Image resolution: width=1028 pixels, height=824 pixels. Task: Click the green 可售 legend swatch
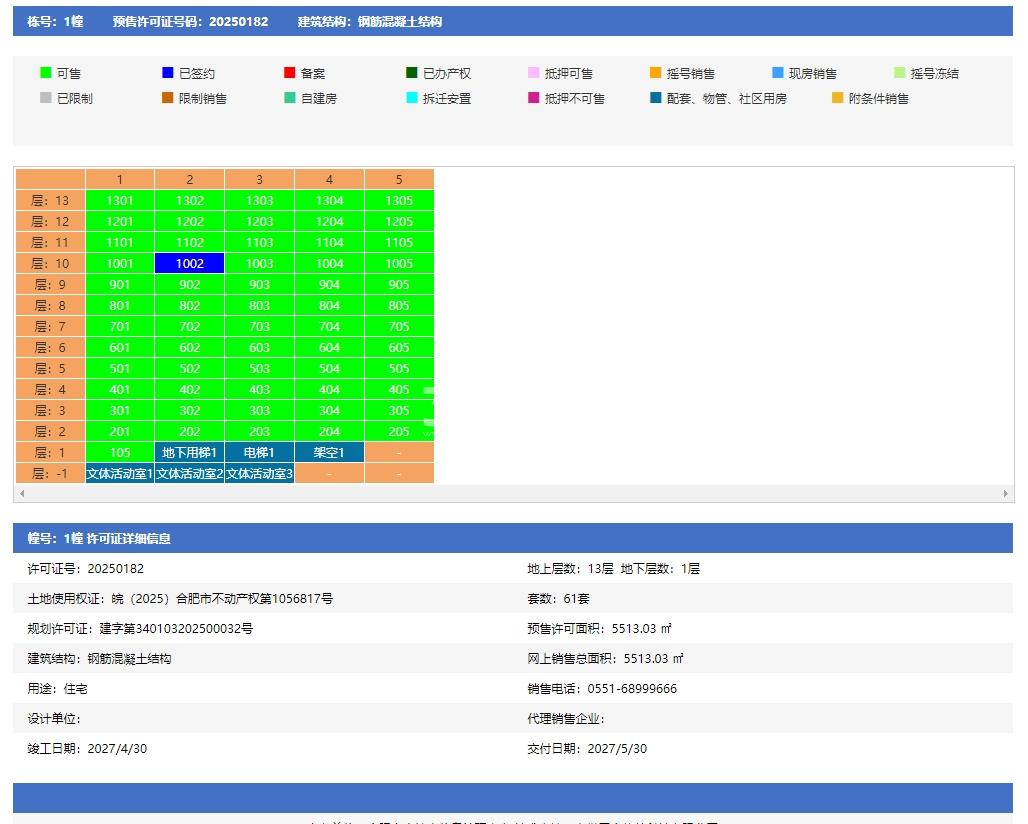point(46,73)
